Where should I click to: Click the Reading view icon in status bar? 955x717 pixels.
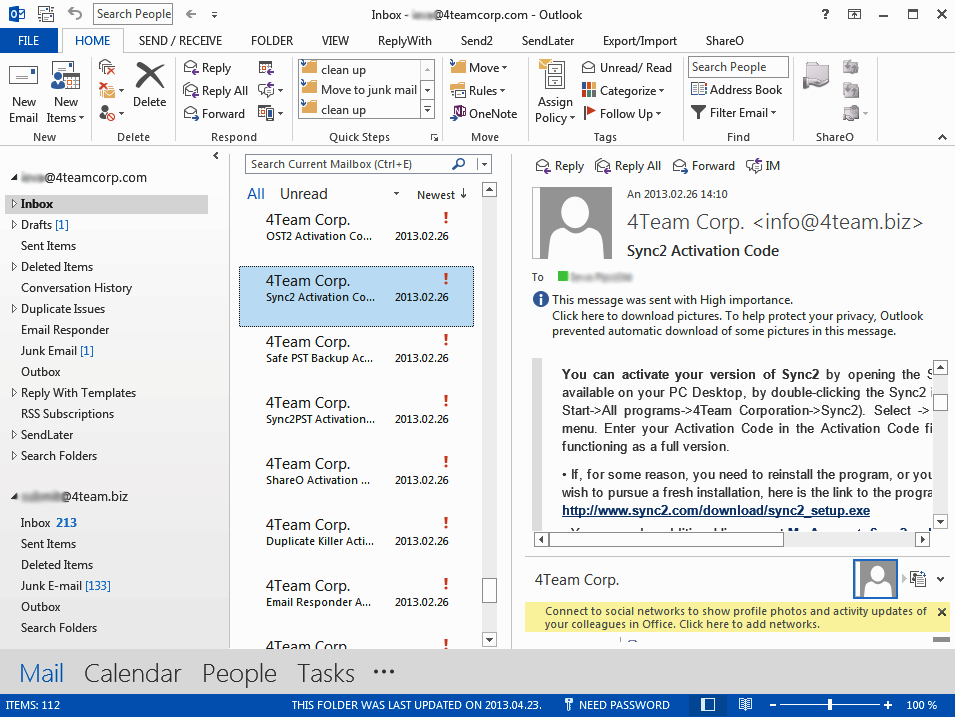[745, 705]
